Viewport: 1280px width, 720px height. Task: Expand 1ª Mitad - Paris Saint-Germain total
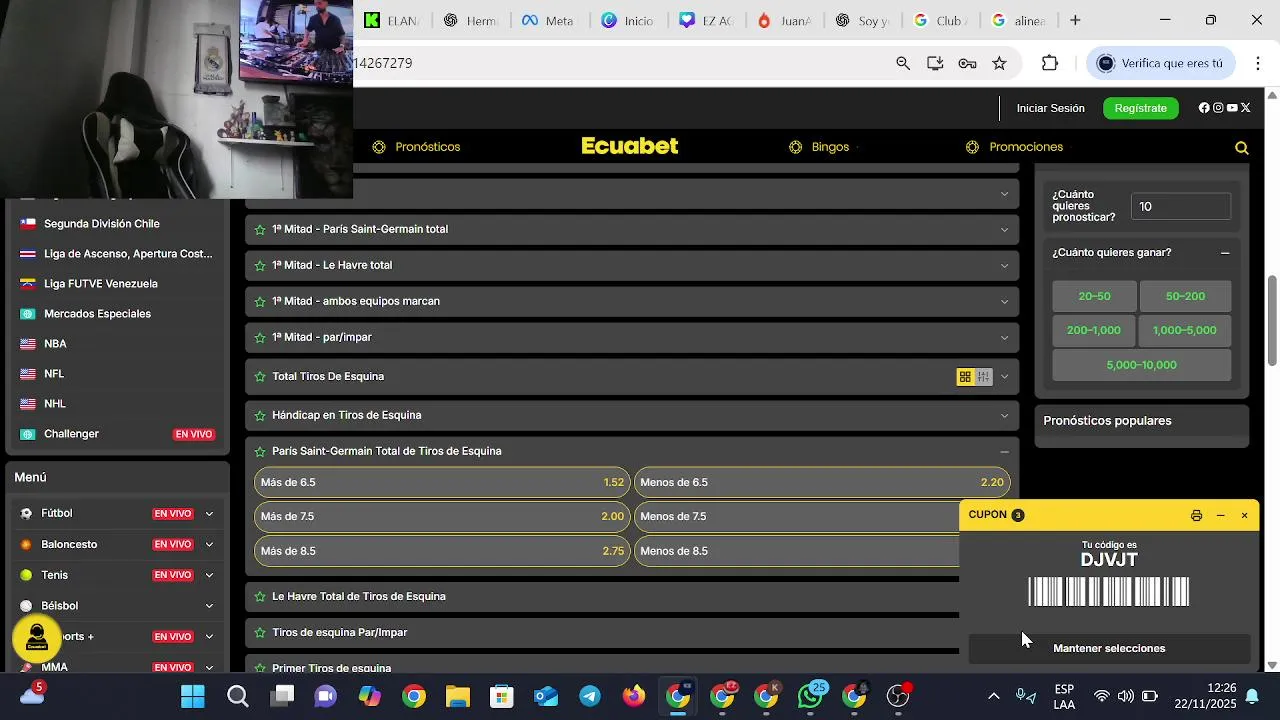point(1004,230)
